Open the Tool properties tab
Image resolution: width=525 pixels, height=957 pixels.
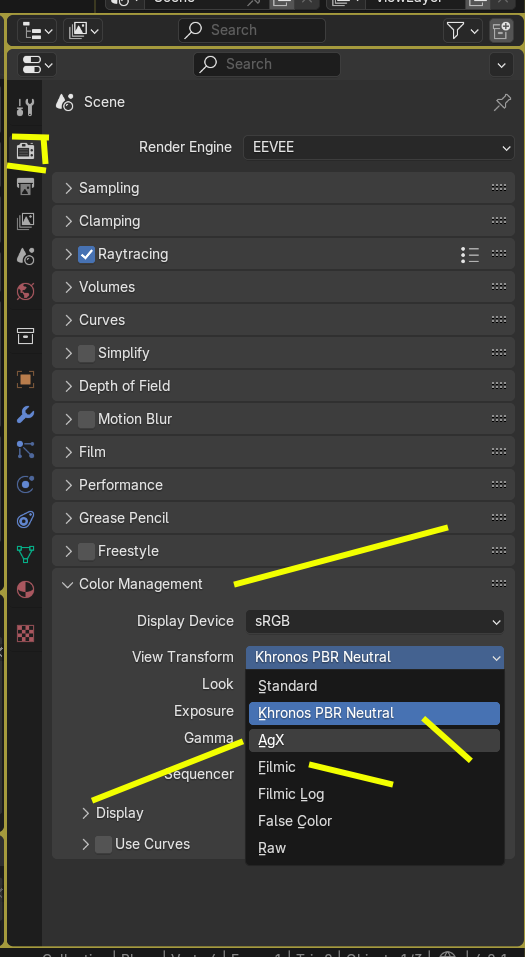(x=25, y=107)
